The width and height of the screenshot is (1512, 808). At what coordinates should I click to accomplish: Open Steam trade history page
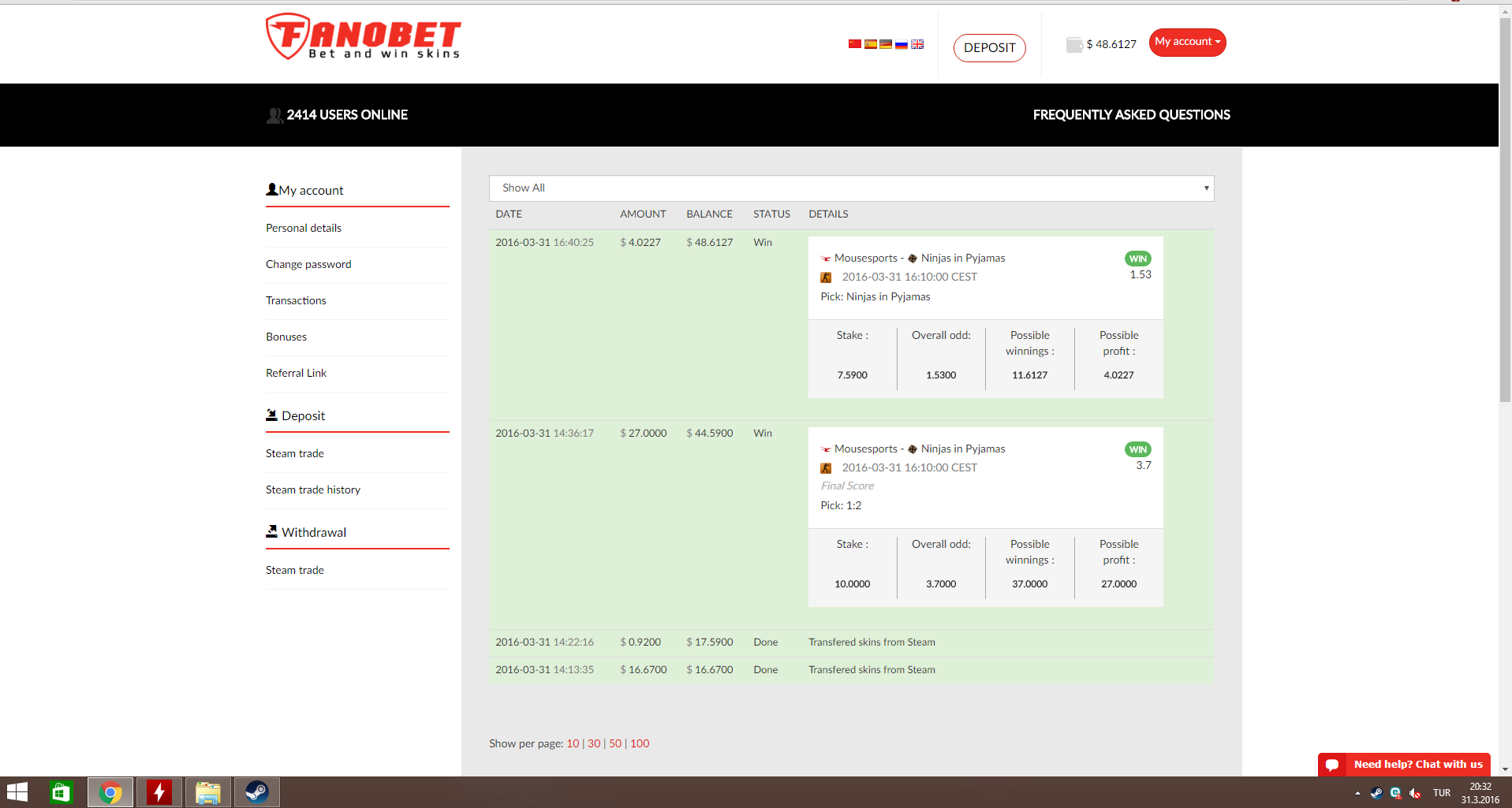click(x=313, y=490)
